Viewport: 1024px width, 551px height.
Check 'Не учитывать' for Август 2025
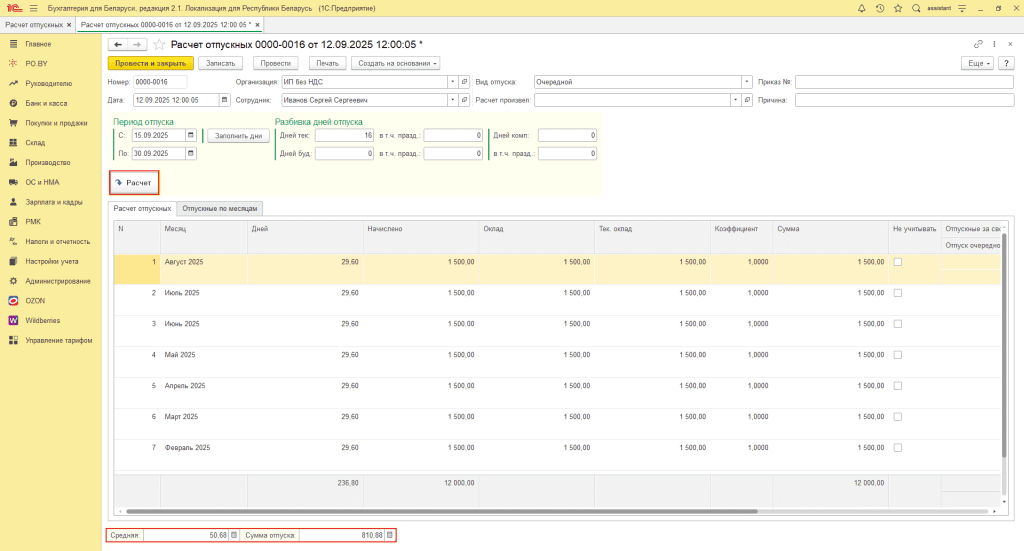[897, 262]
